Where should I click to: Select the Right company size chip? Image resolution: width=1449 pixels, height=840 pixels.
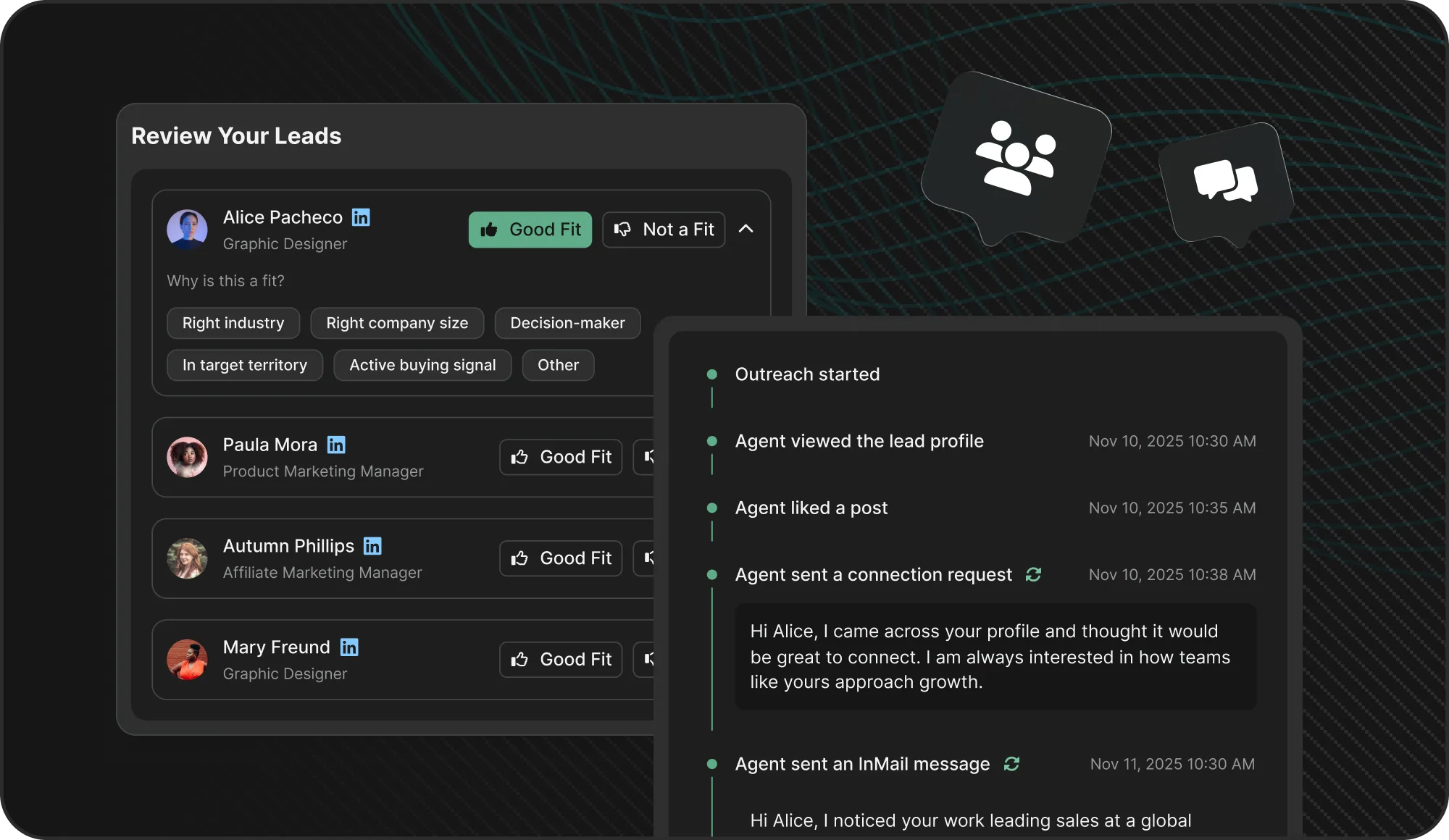pyautogui.click(x=397, y=323)
